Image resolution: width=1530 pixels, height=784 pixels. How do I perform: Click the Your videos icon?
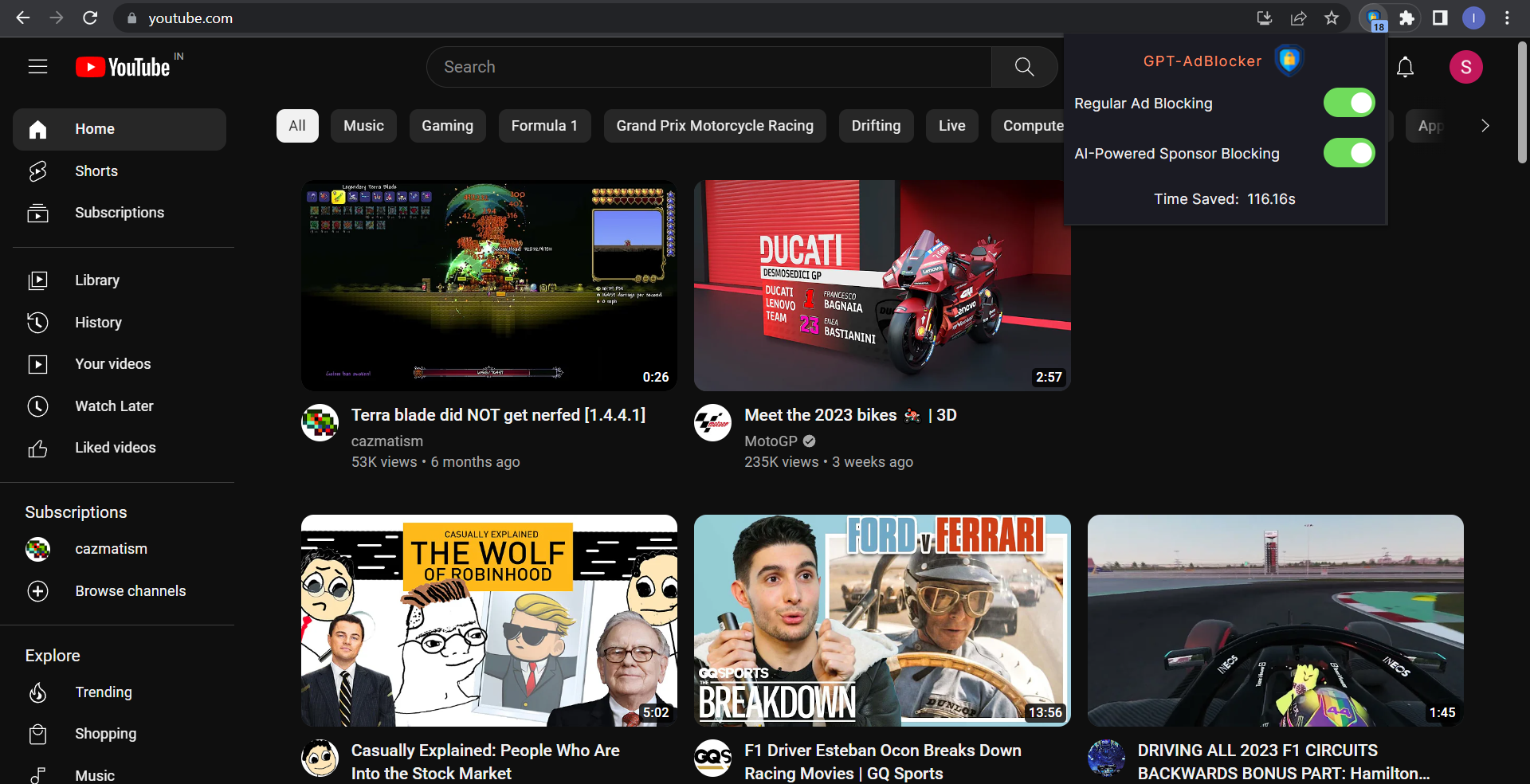(37, 364)
